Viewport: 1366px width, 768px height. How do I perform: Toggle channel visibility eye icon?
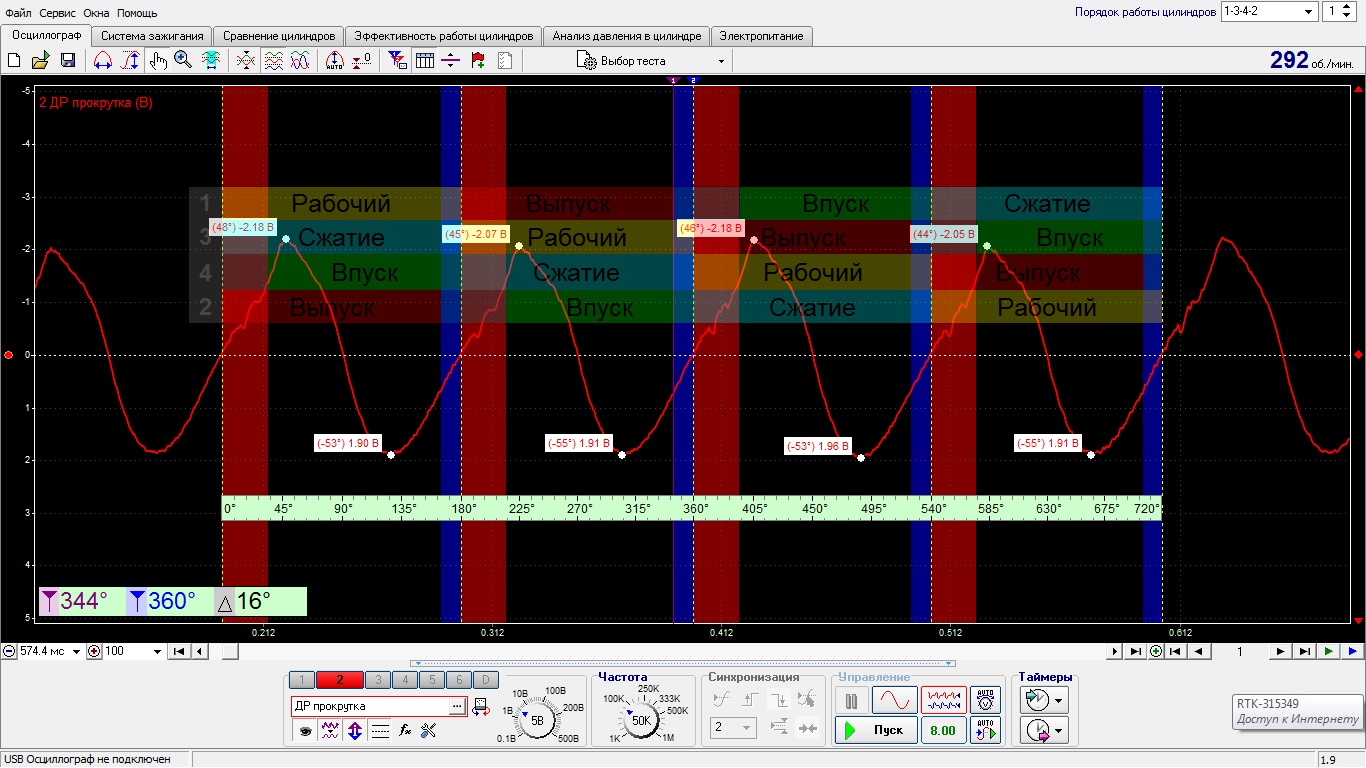pos(305,731)
